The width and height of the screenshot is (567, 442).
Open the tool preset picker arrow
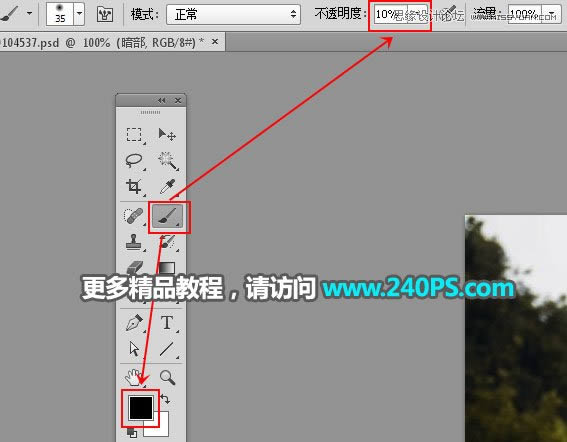coord(29,14)
